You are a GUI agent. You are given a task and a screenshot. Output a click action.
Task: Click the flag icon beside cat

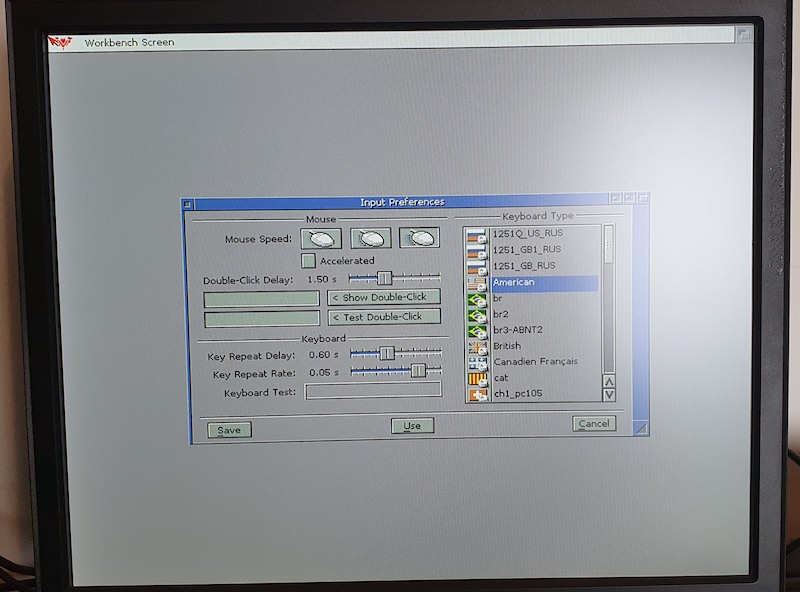click(x=477, y=378)
